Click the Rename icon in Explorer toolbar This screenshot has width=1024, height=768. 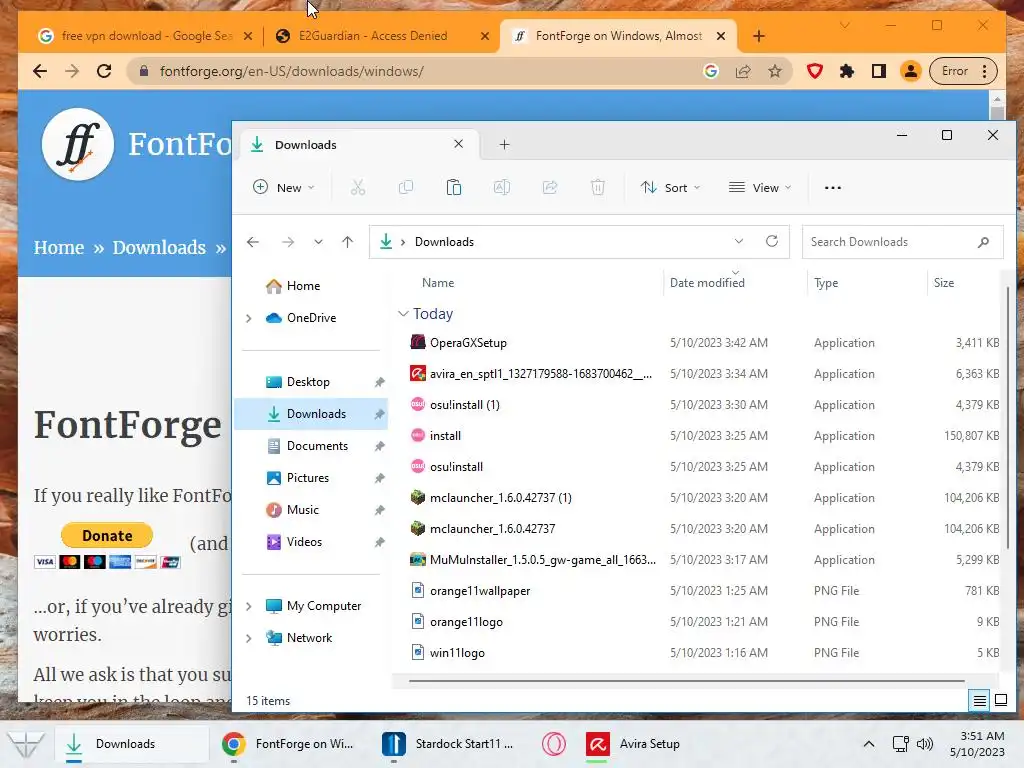(x=502, y=188)
